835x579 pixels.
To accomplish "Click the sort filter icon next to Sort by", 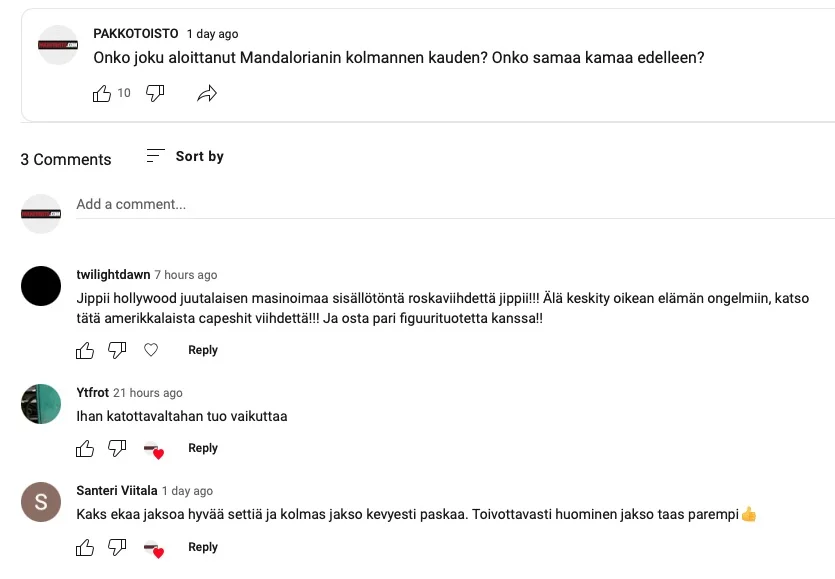I will pyautogui.click(x=155, y=156).
